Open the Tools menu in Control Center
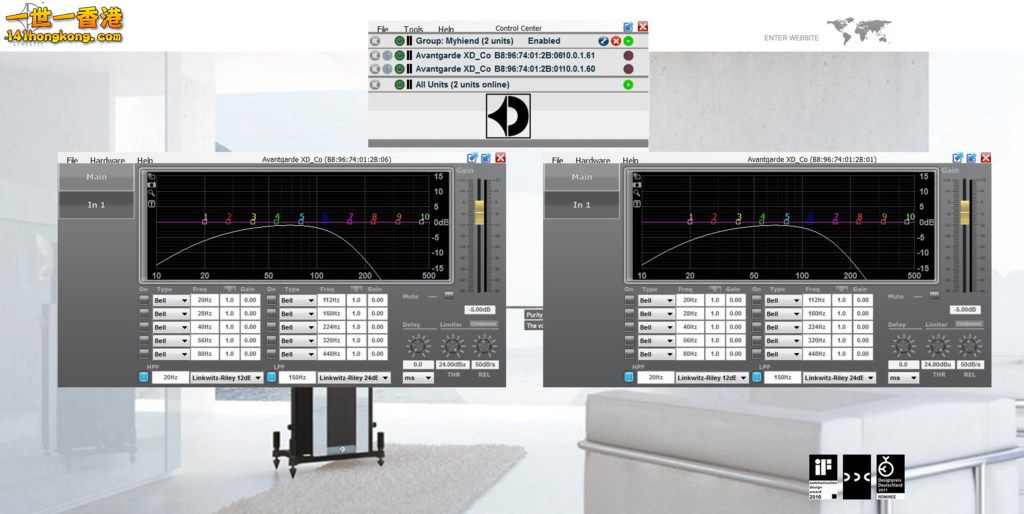The width and height of the screenshot is (1024, 514). tap(413, 30)
